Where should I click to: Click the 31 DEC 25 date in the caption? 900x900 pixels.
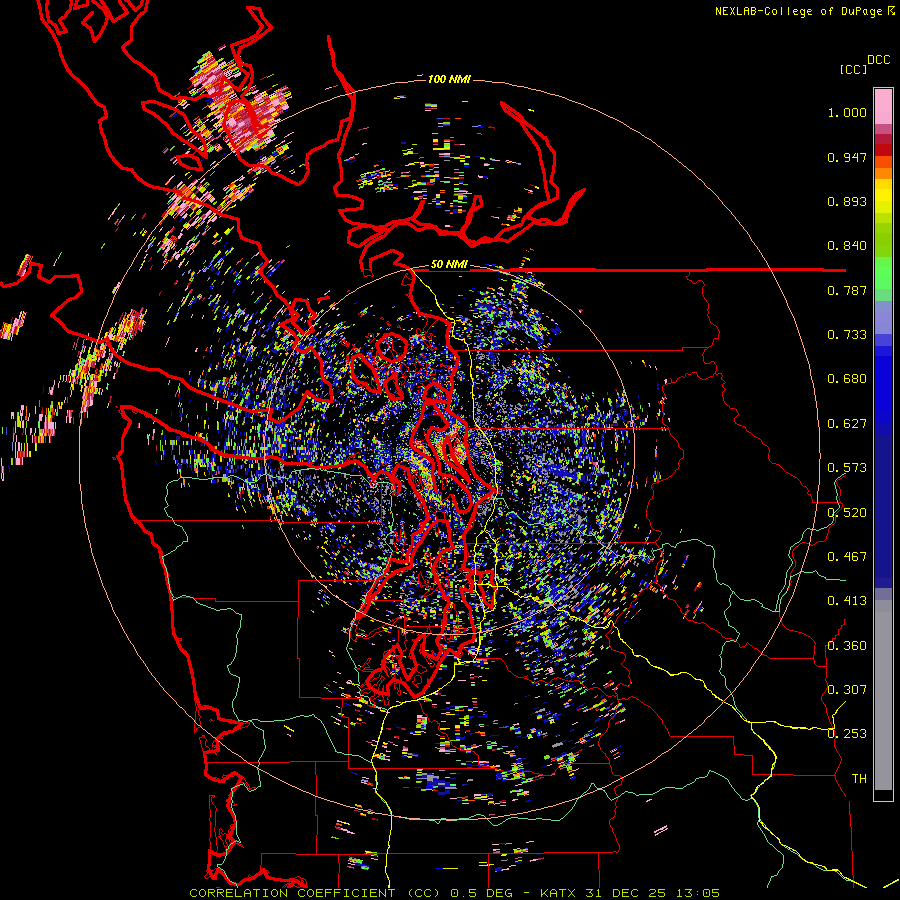[x=626, y=893]
